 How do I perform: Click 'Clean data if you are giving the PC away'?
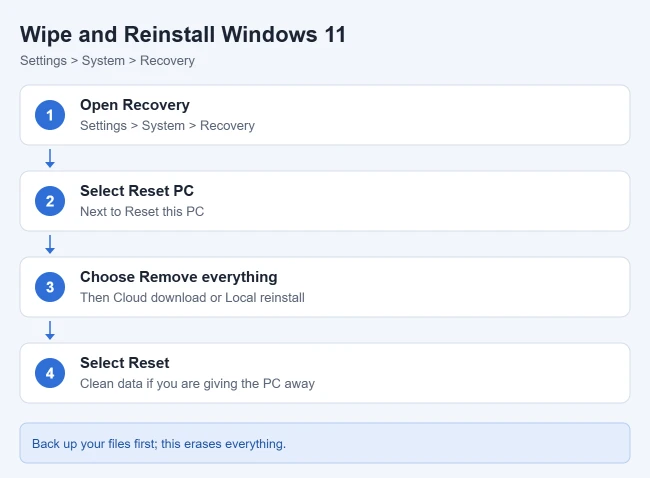click(x=197, y=383)
